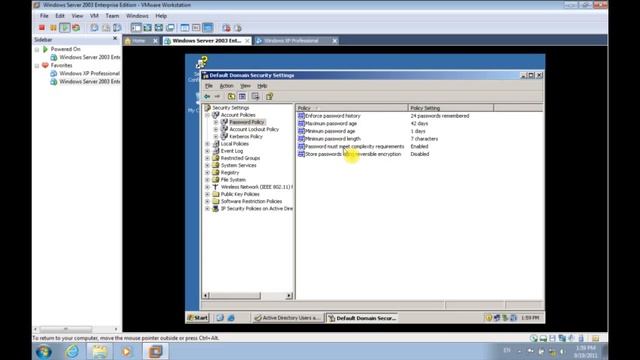
Task: Select Password Policy in the tree
Action: click(x=247, y=122)
